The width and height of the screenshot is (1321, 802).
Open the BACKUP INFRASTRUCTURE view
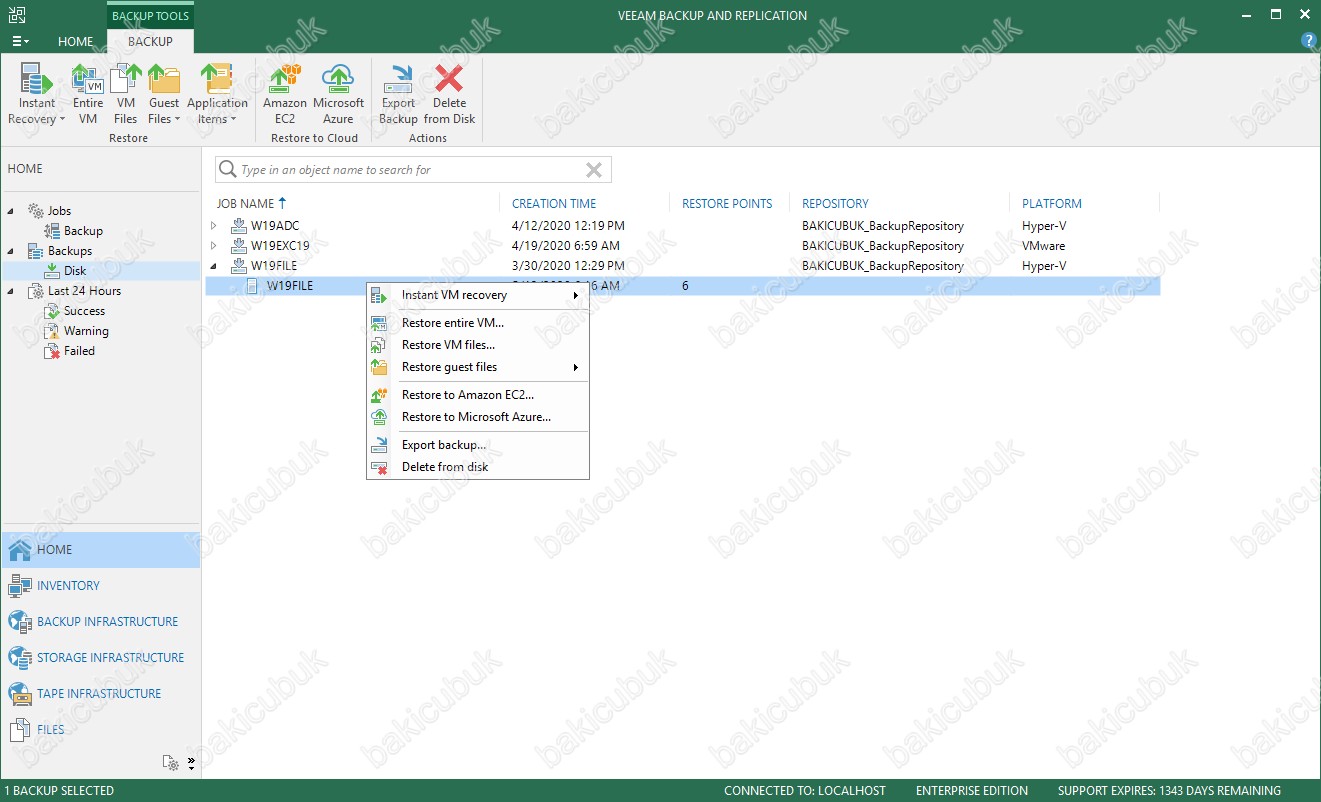tap(100, 622)
